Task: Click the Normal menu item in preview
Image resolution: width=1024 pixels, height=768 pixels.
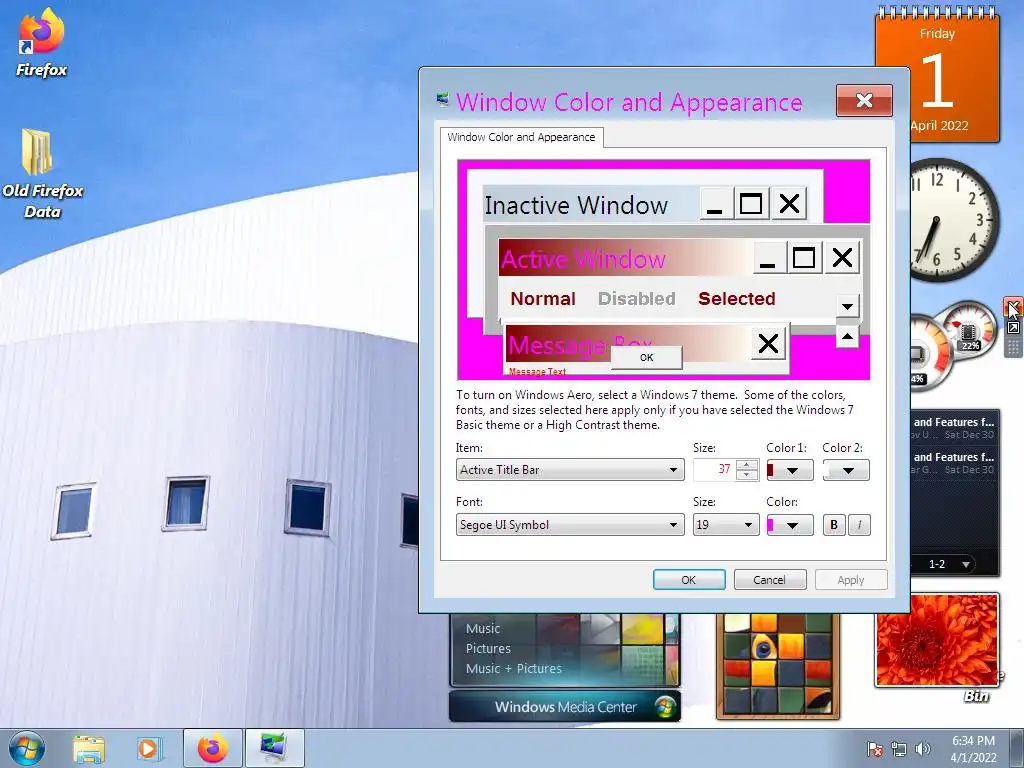Action: point(543,298)
